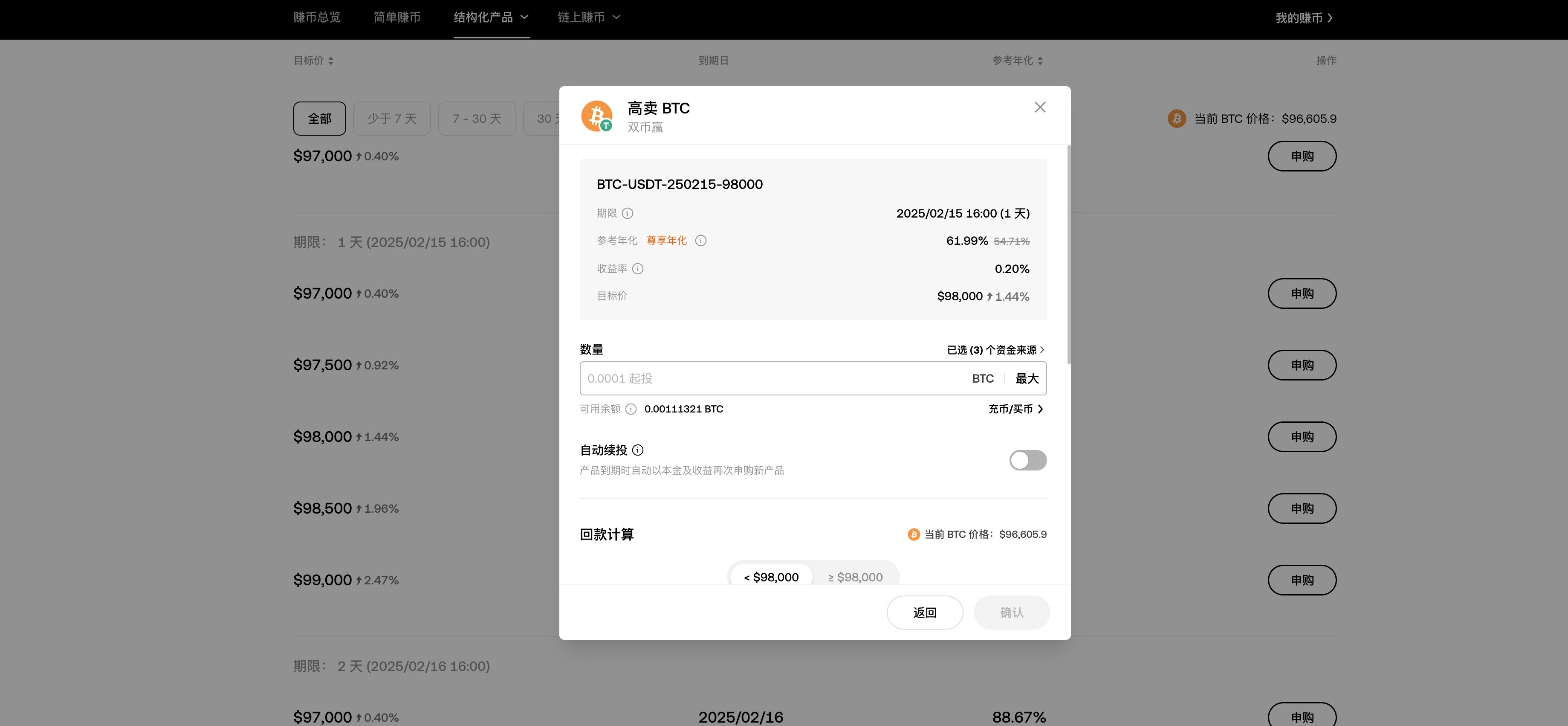Click the BTC price icon near 回款计算
This screenshot has width=1568, height=726.
pos(912,534)
